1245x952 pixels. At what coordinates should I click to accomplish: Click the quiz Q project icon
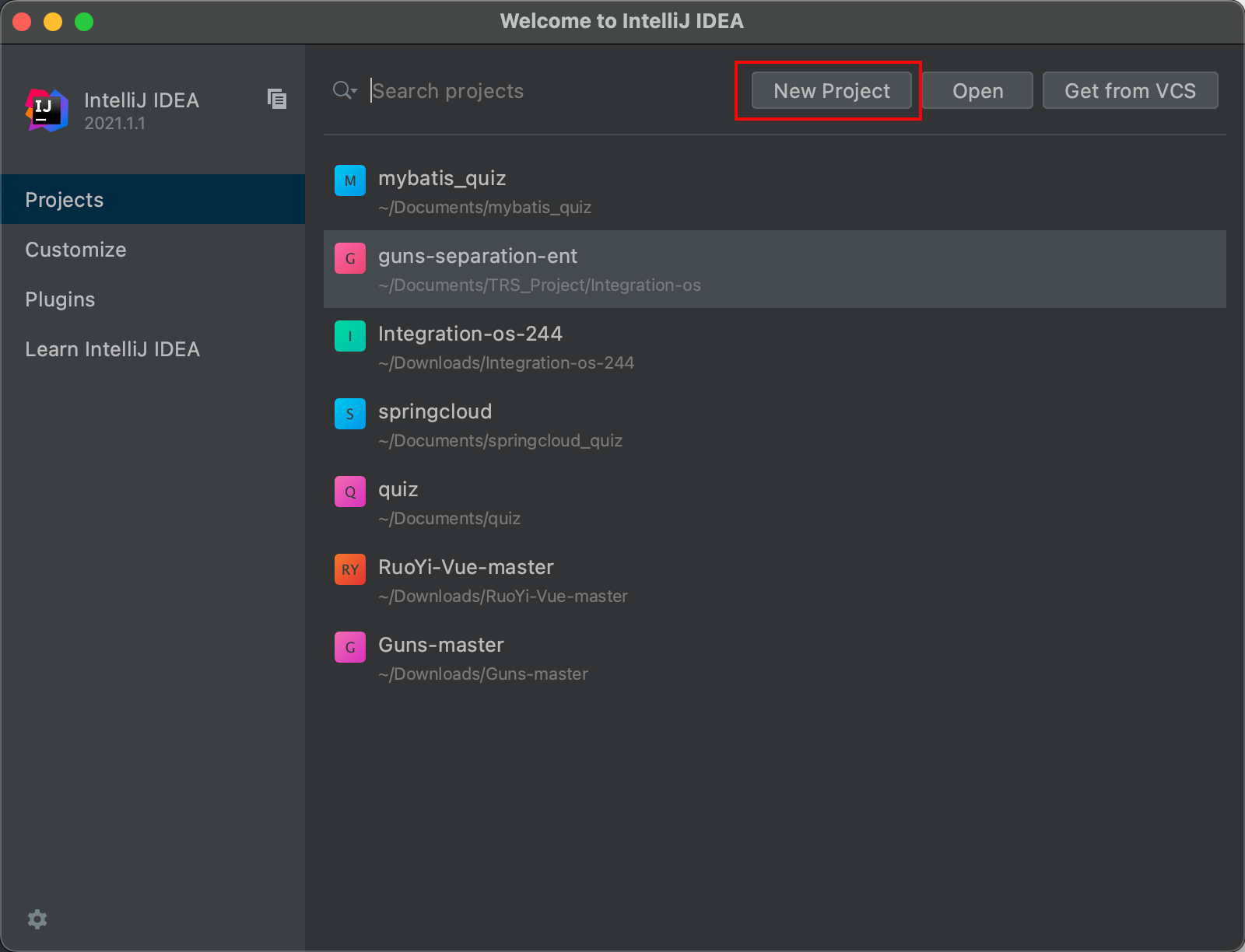[350, 492]
